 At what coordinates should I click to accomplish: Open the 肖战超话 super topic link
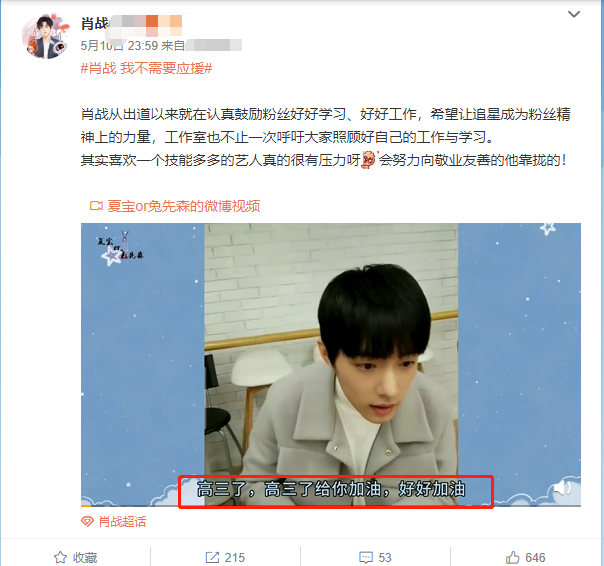coord(122,522)
